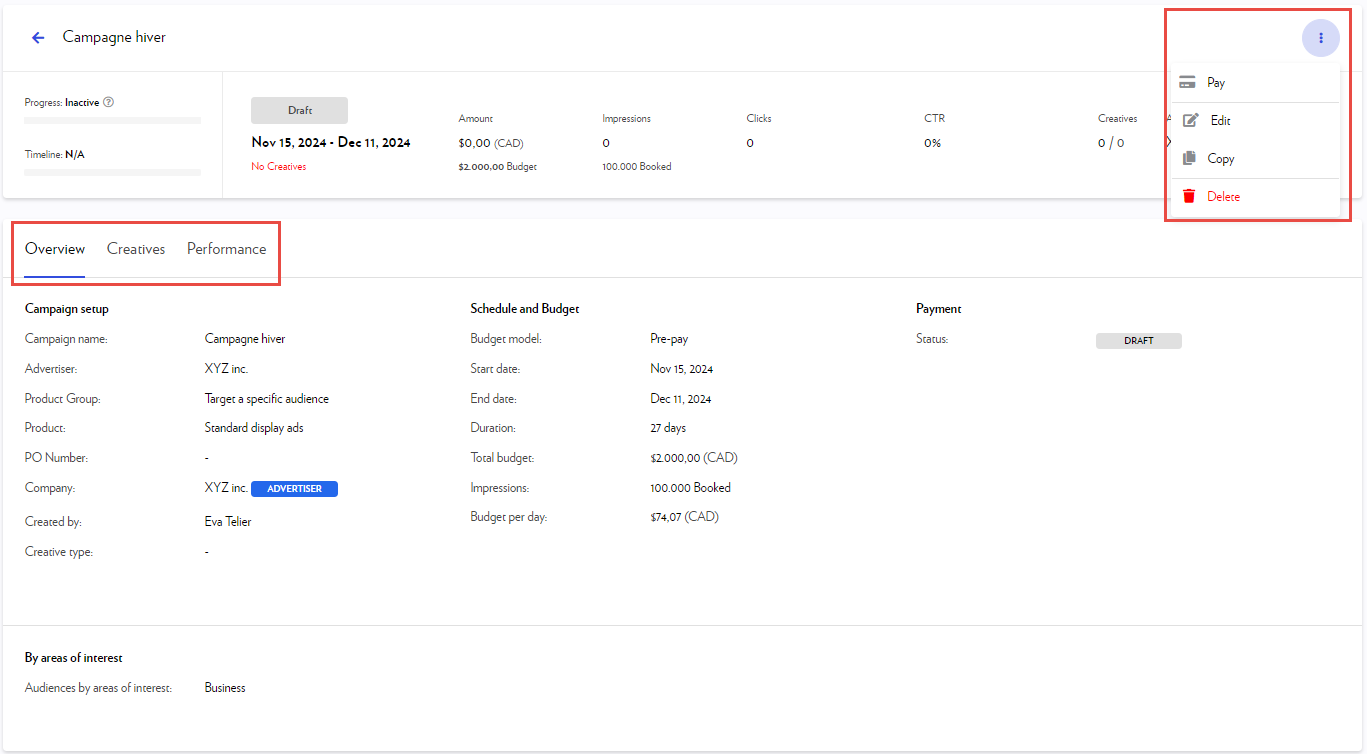Screen dimensions: 1367x754
Task: Click the red No Creatives warning text
Action: [x=279, y=167]
